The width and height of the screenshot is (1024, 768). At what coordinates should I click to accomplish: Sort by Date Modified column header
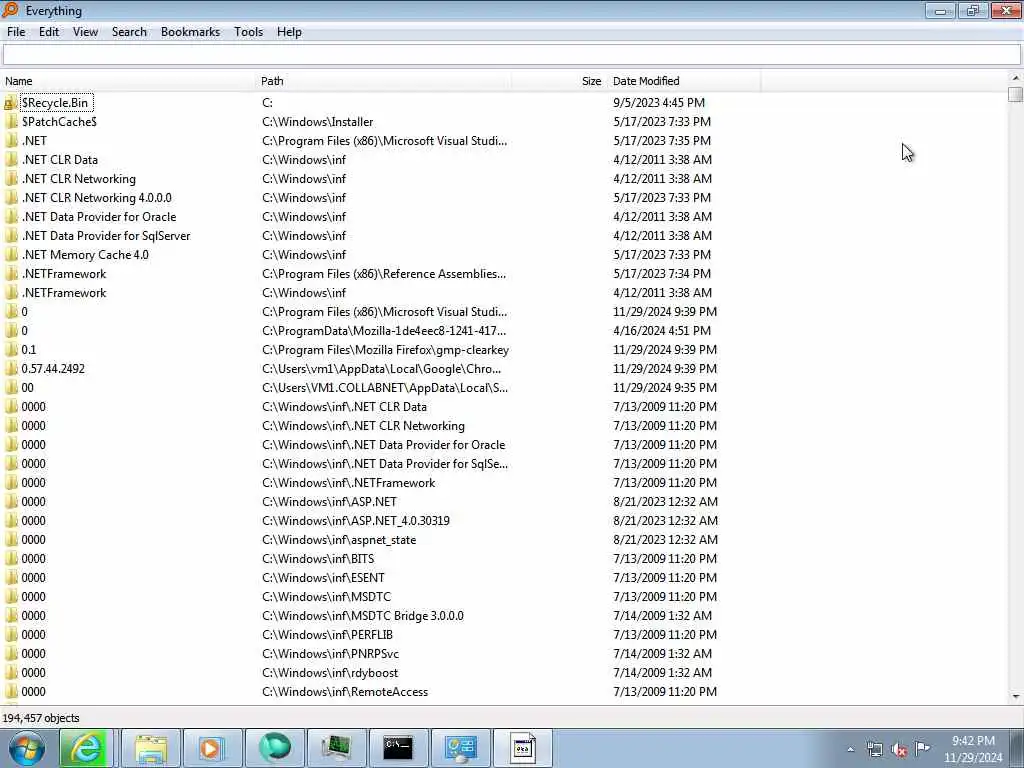(684, 81)
